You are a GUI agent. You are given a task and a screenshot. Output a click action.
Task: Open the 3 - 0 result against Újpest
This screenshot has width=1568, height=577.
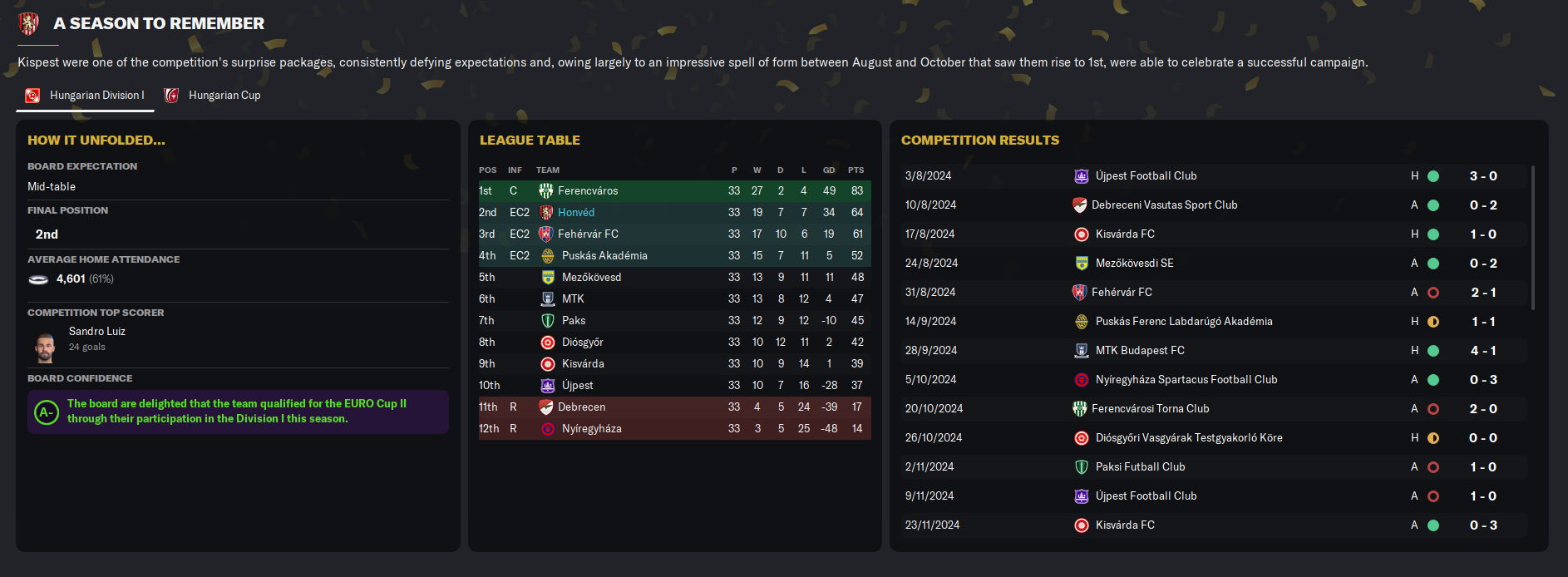1483,176
